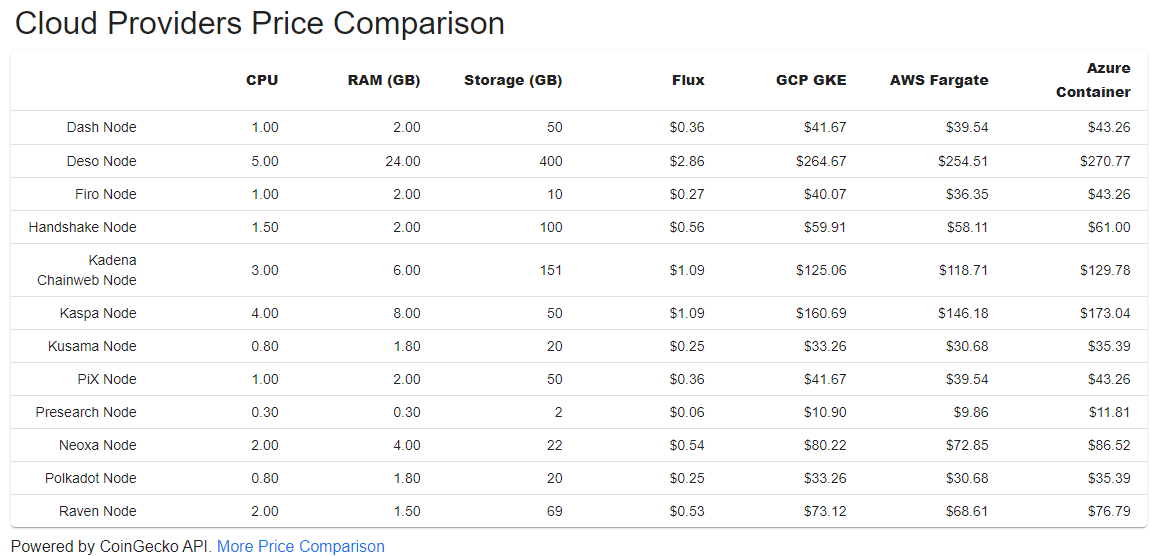Click the $125.06 GCP GKE price
The image size is (1150, 556).
click(821, 270)
